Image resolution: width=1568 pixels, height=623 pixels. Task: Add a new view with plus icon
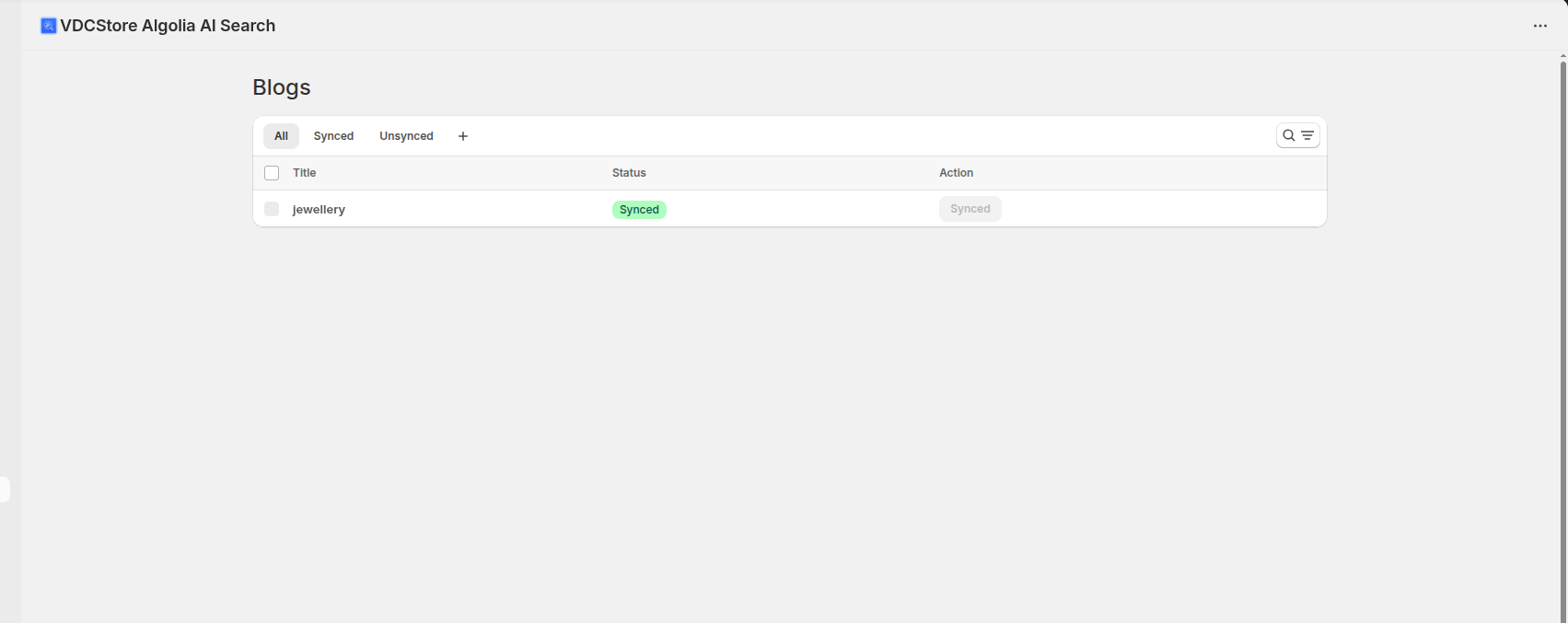pos(463,136)
